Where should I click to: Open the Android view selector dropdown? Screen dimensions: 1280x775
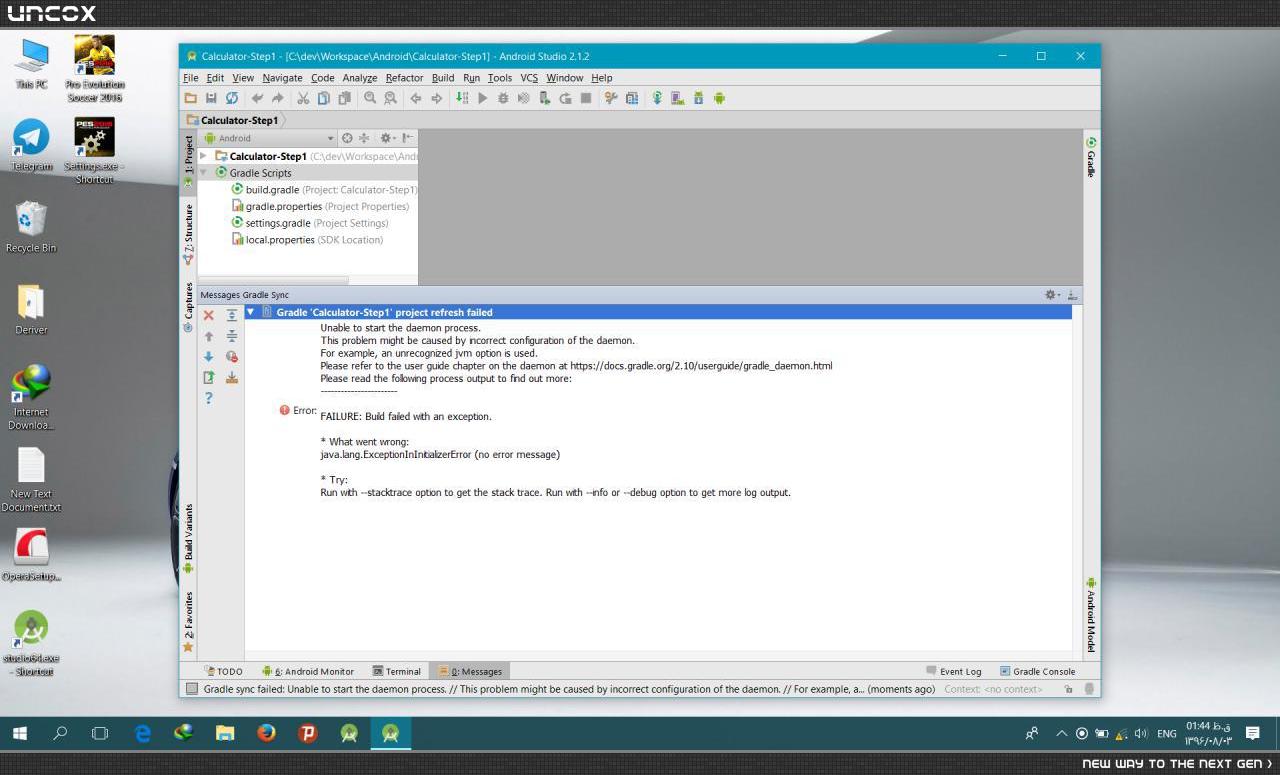tap(268, 138)
